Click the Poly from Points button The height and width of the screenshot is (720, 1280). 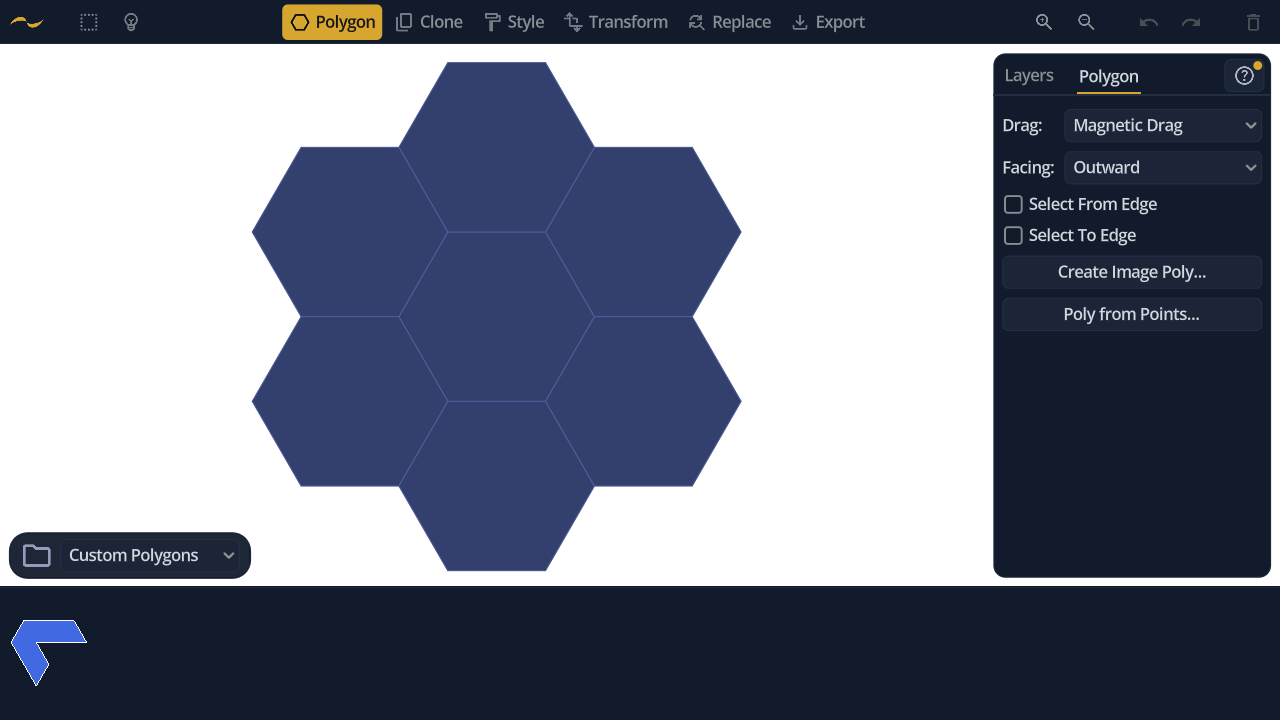1132,314
